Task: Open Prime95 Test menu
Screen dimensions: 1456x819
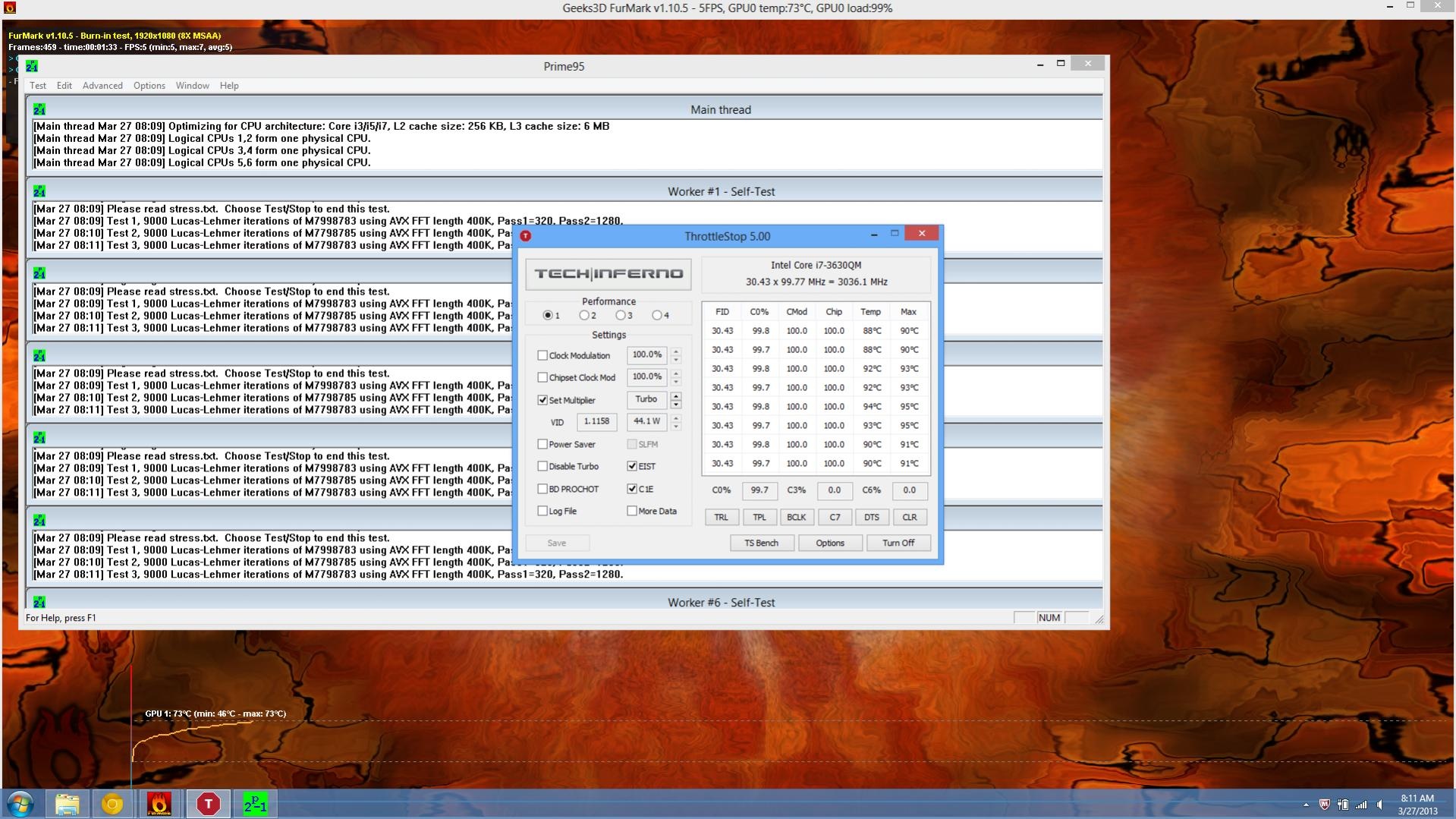Action: 38,86
